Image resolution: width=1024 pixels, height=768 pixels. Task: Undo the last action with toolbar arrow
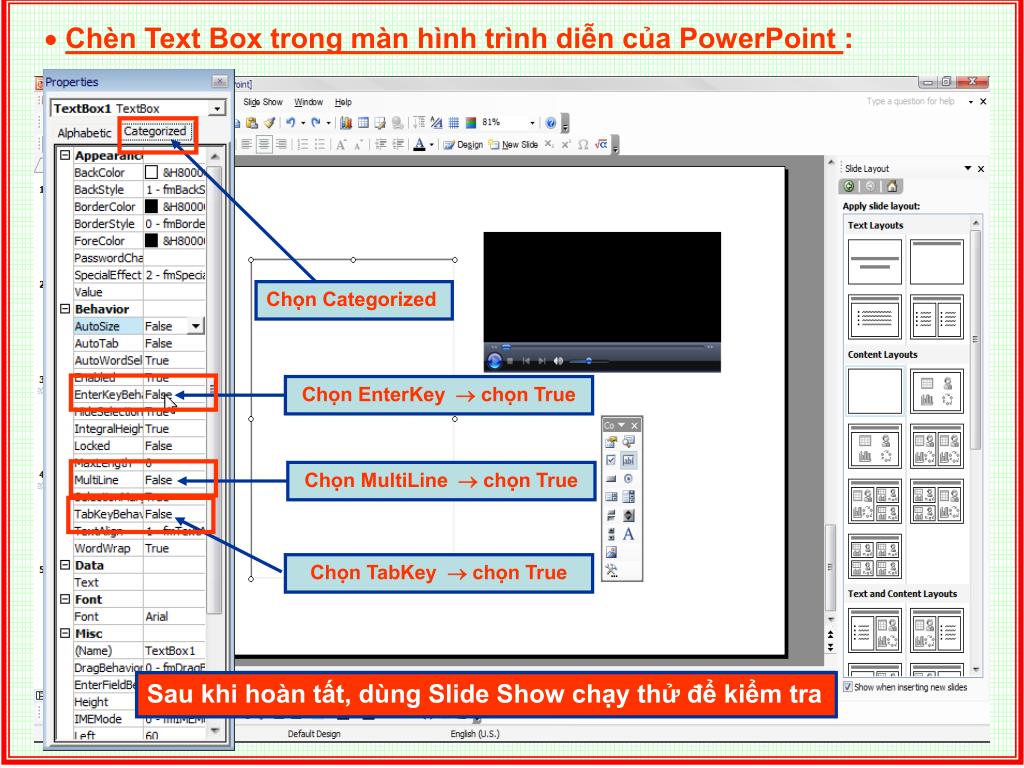291,123
